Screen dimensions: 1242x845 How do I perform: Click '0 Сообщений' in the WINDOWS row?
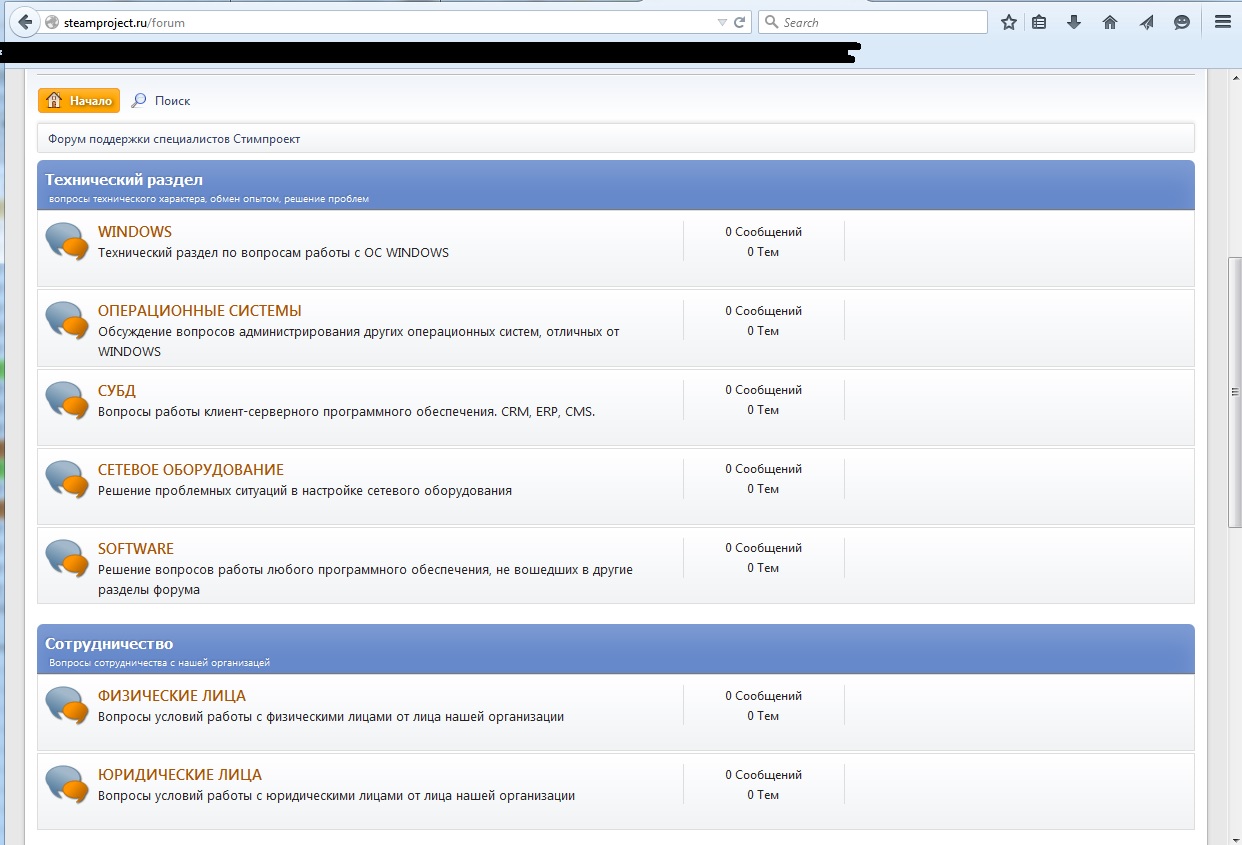764,232
